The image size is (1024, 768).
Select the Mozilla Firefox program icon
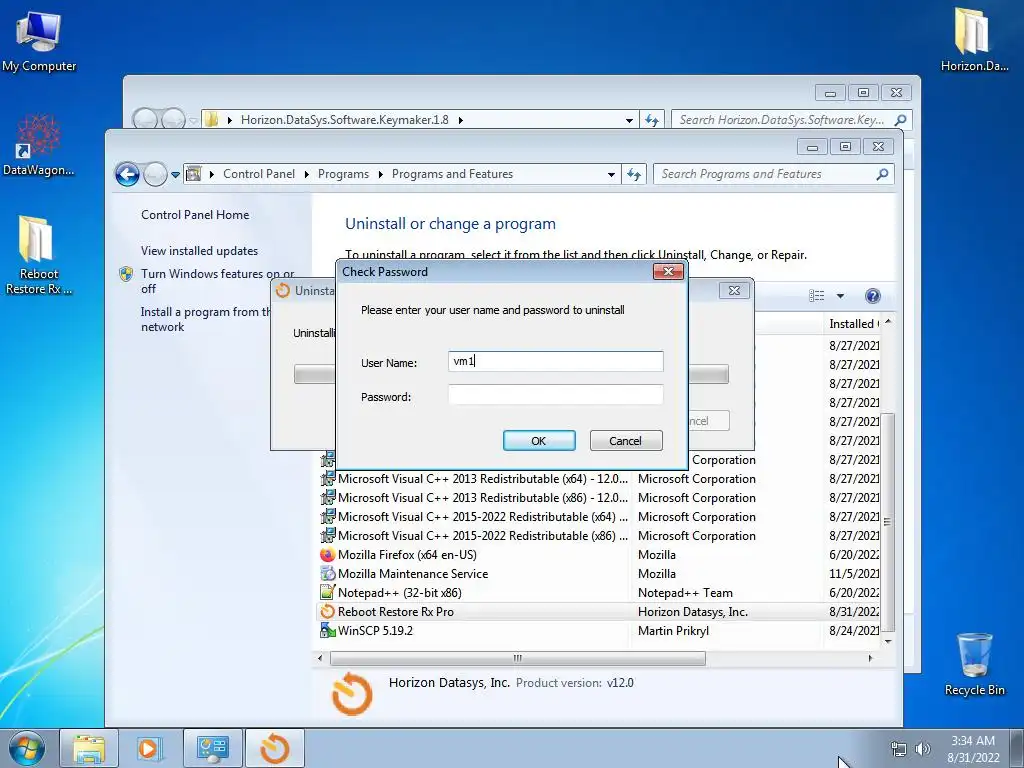coord(327,555)
